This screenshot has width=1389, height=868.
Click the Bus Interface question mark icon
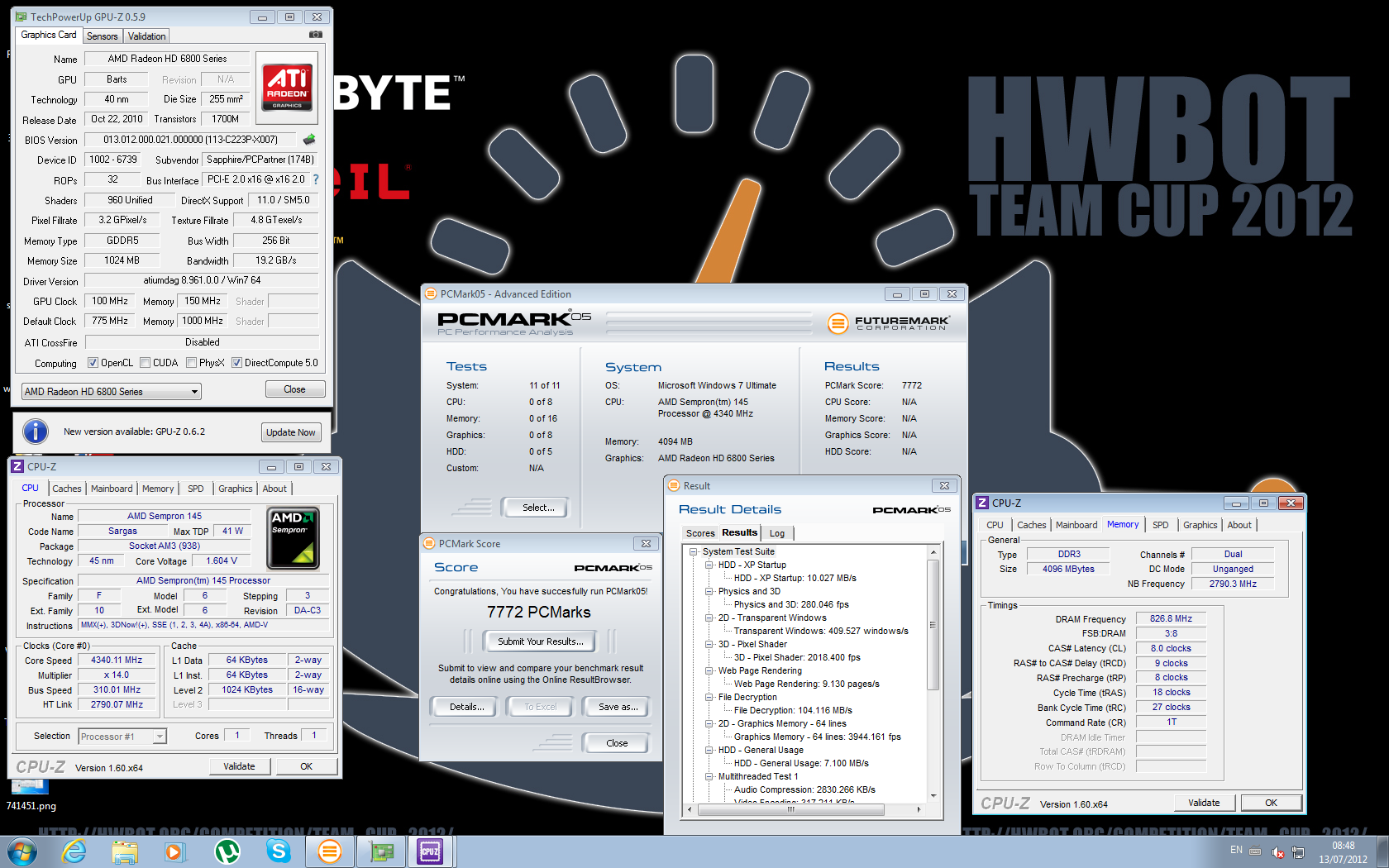(315, 179)
